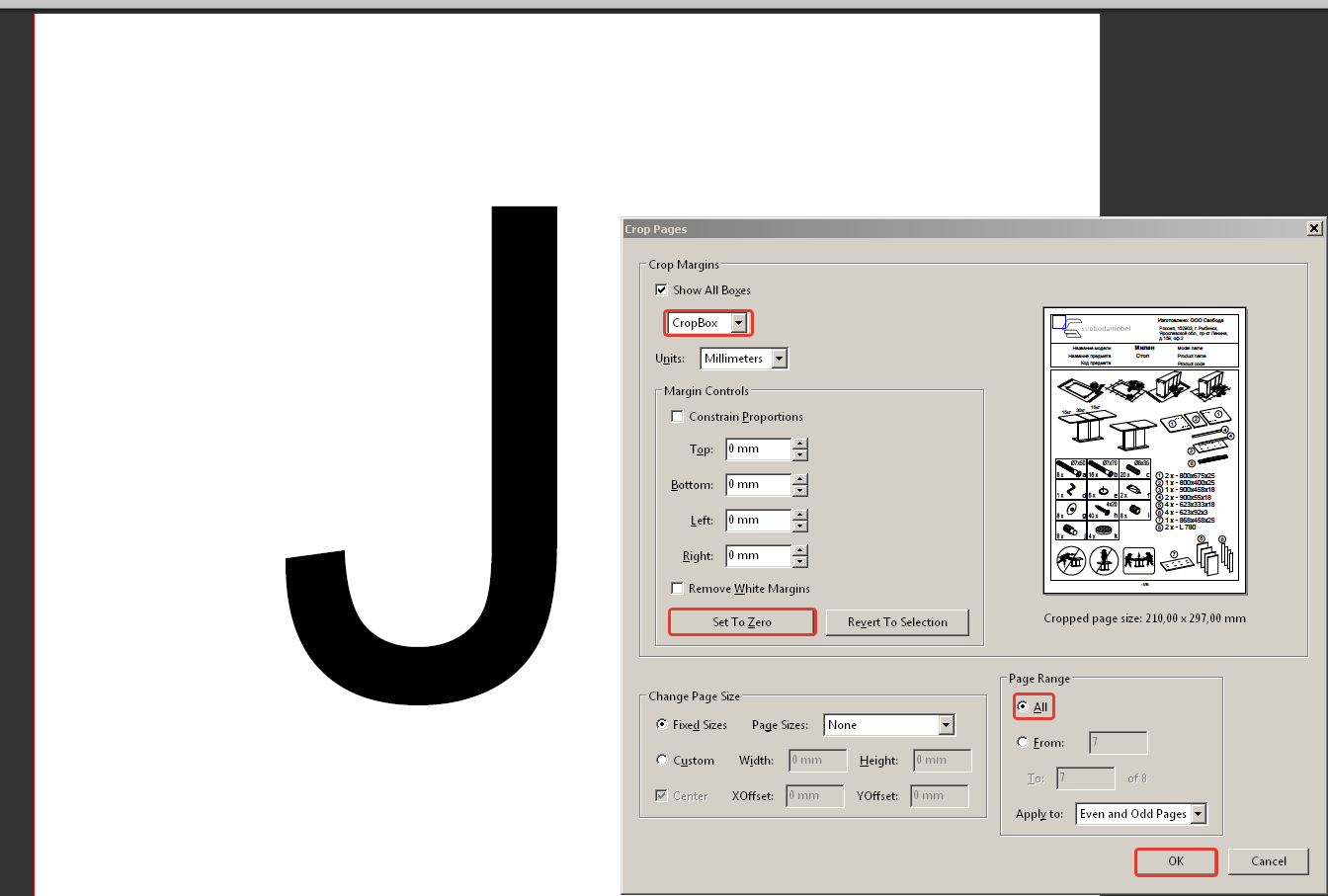The width and height of the screenshot is (1328, 896).
Task: Decrease the Left margin with down arrow
Action: tap(800, 527)
